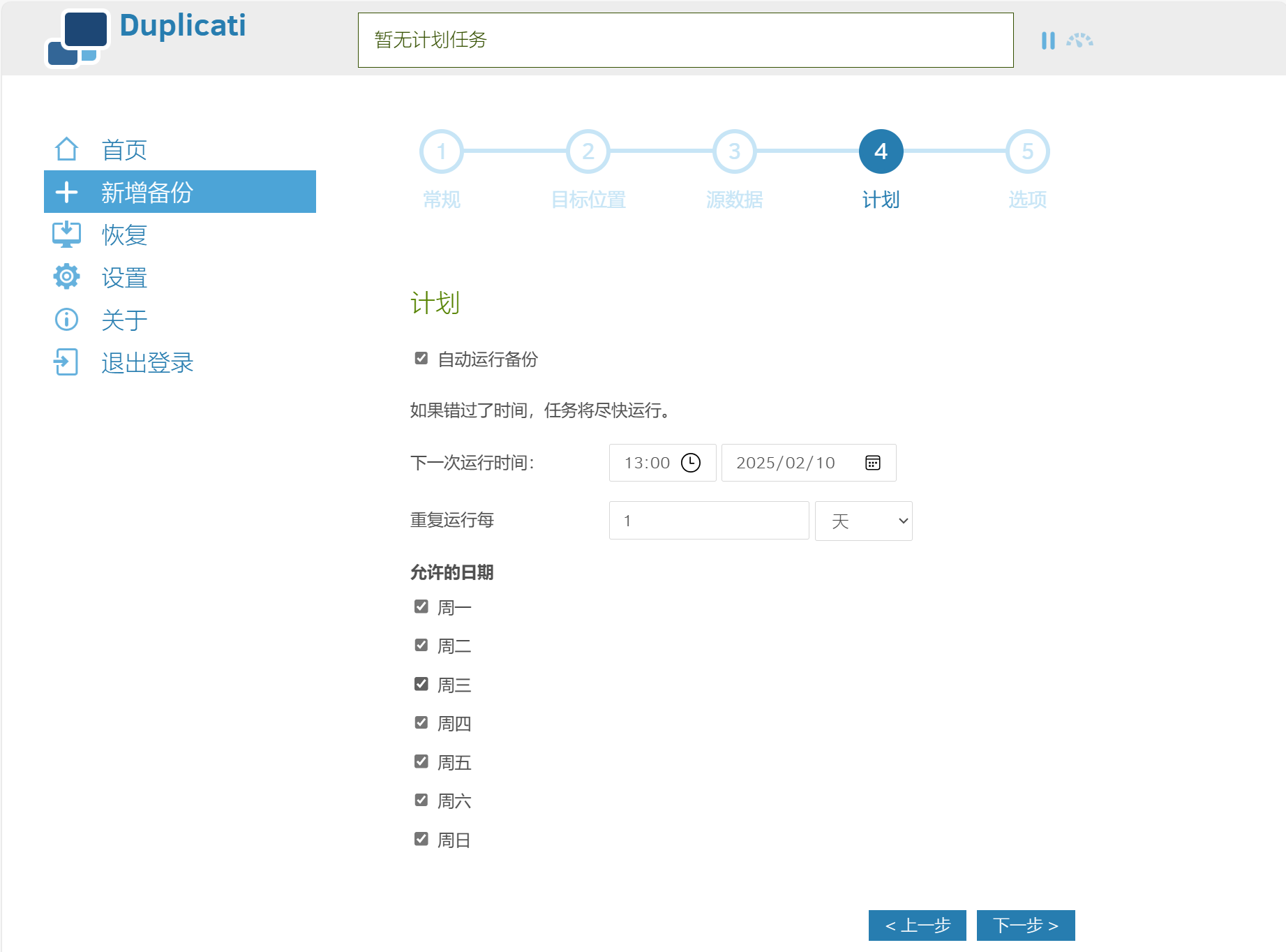The width and height of the screenshot is (1286, 952).
Task: Open the throttle settings icon
Action: point(1079,40)
